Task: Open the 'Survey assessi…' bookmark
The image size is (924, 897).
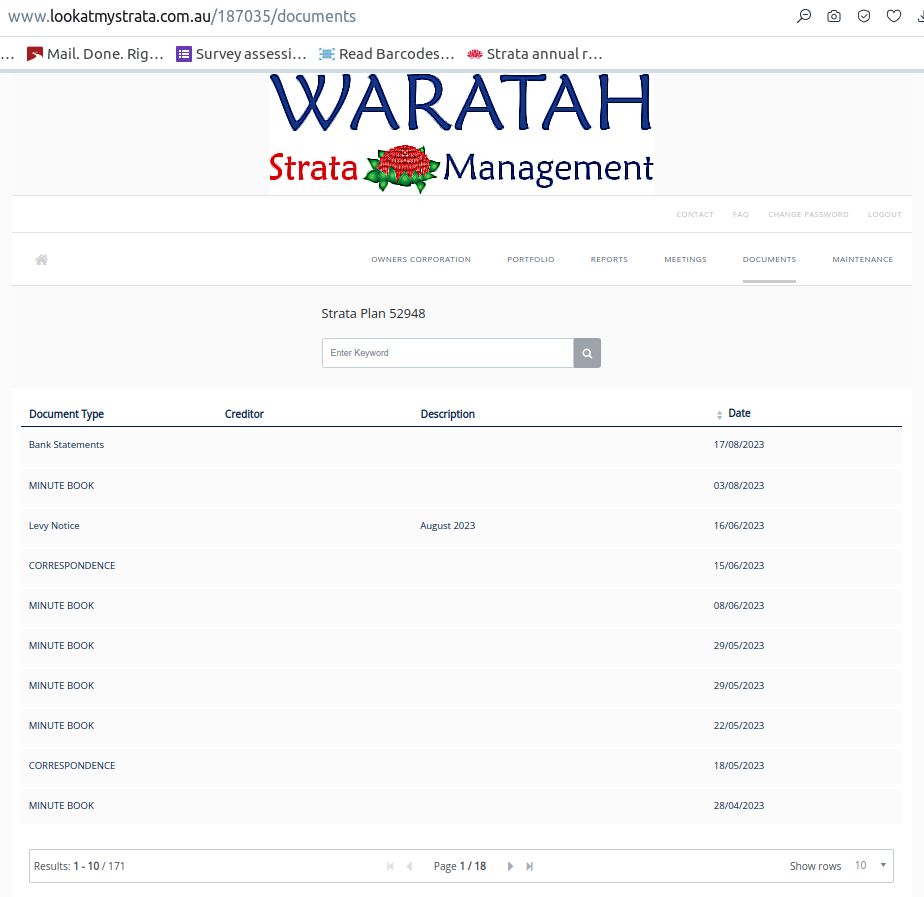Action: (242, 54)
